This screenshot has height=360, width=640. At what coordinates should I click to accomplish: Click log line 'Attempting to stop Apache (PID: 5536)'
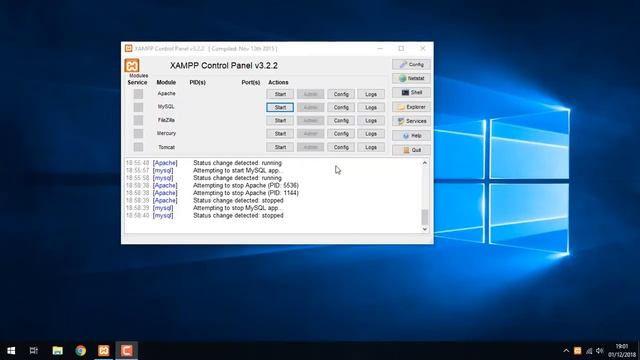tap(246, 185)
